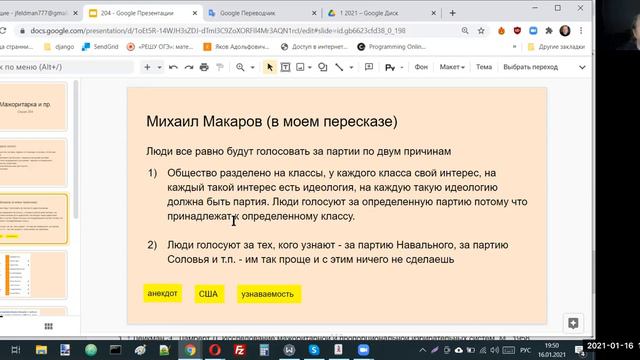
Task: Switch to the Google Переводчик tab
Action: coord(262,13)
